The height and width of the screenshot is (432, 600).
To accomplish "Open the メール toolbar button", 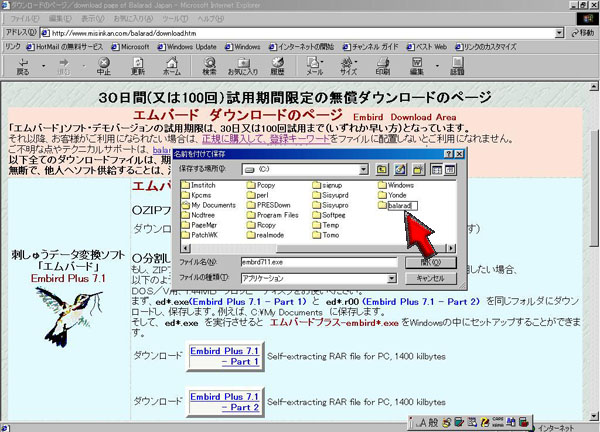I will (x=315, y=66).
